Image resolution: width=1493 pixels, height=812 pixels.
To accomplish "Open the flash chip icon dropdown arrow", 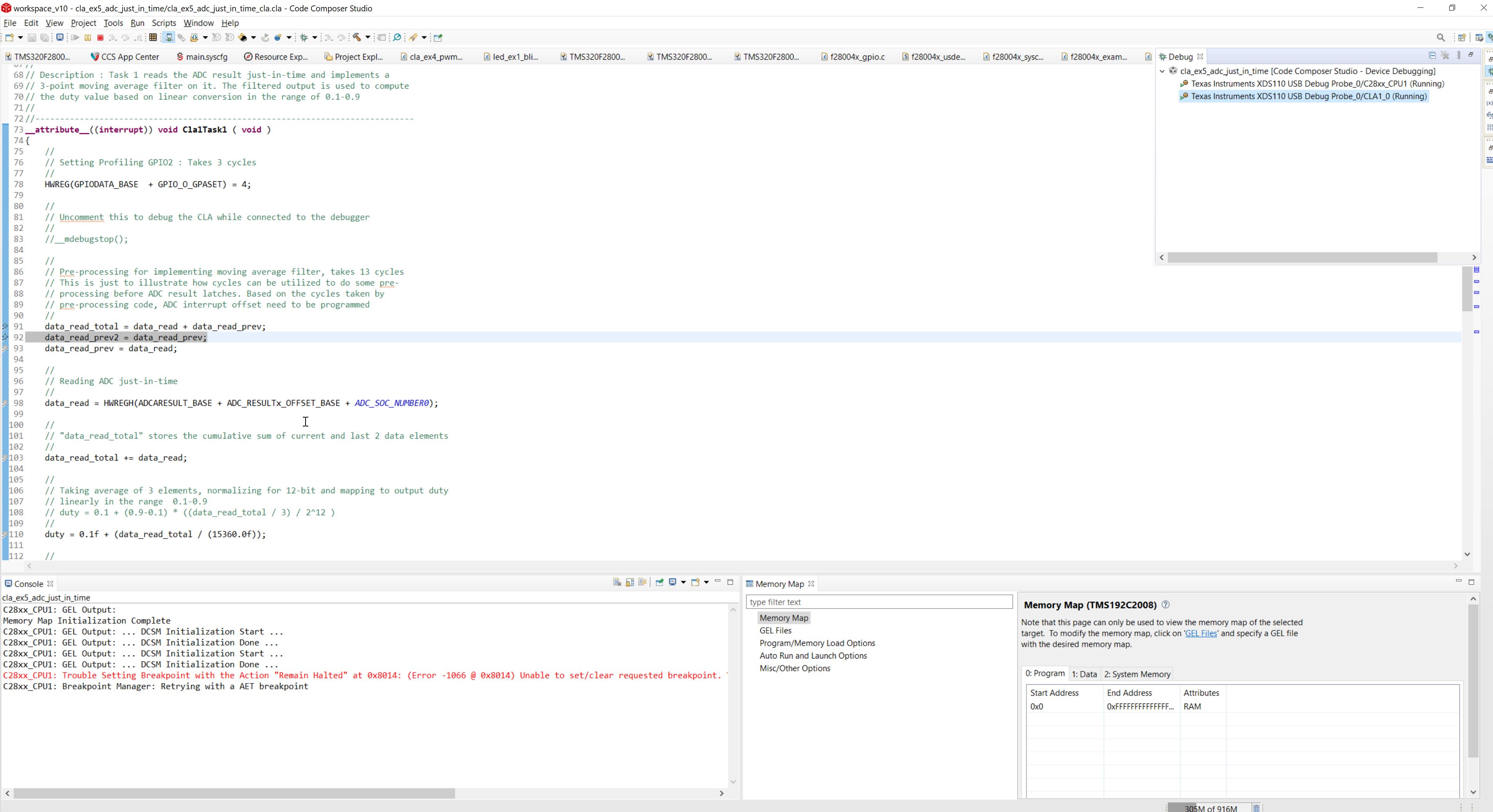I will [x=253, y=37].
